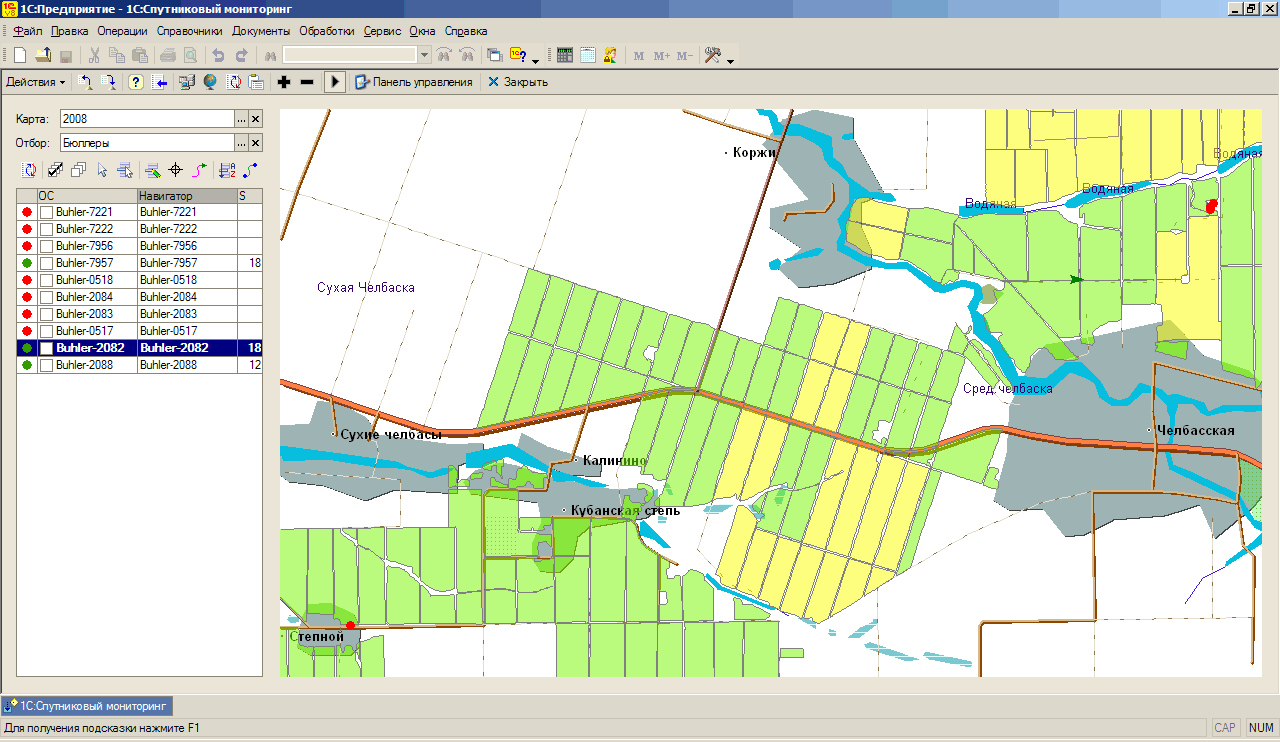The width and height of the screenshot is (1280, 742).
Task: Click the A-Z sort list icon
Action: (x=227, y=170)
